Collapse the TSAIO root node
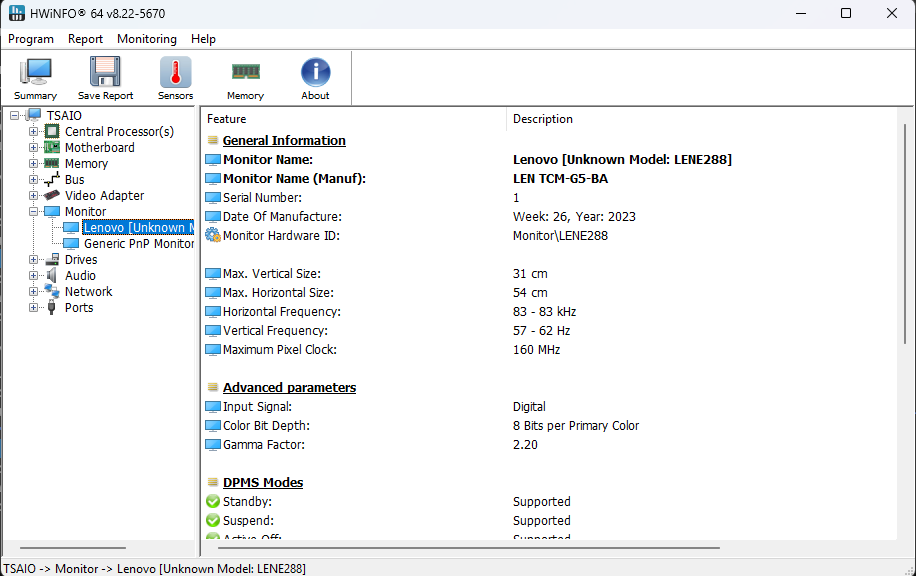916x576 pixels. point(15,116)
